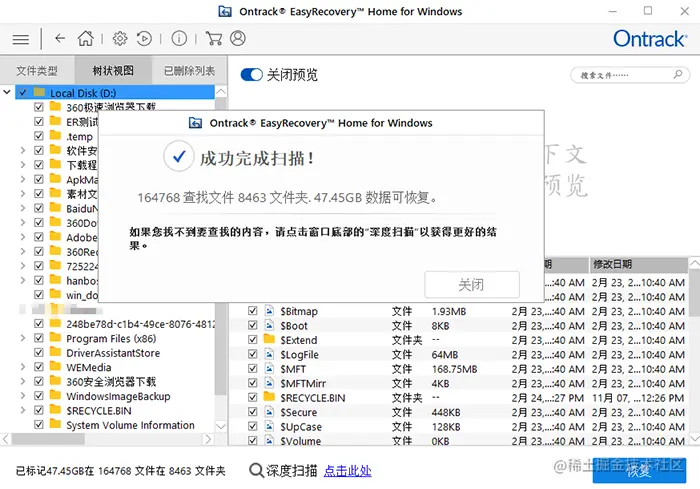Click the $RECYCLE.BIN folder icon in file list
Viewport: 700px width, 489px height.
(x=269, y=397)
